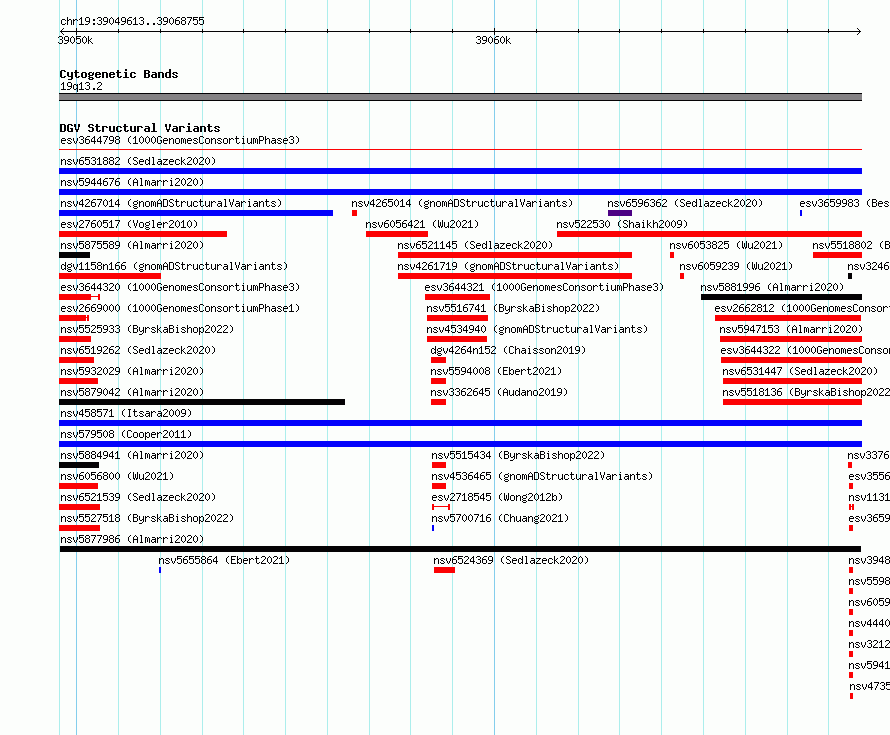Click the nsv458571 (Itsara2009) label
890x735 pixels.
tap(126, 413)
